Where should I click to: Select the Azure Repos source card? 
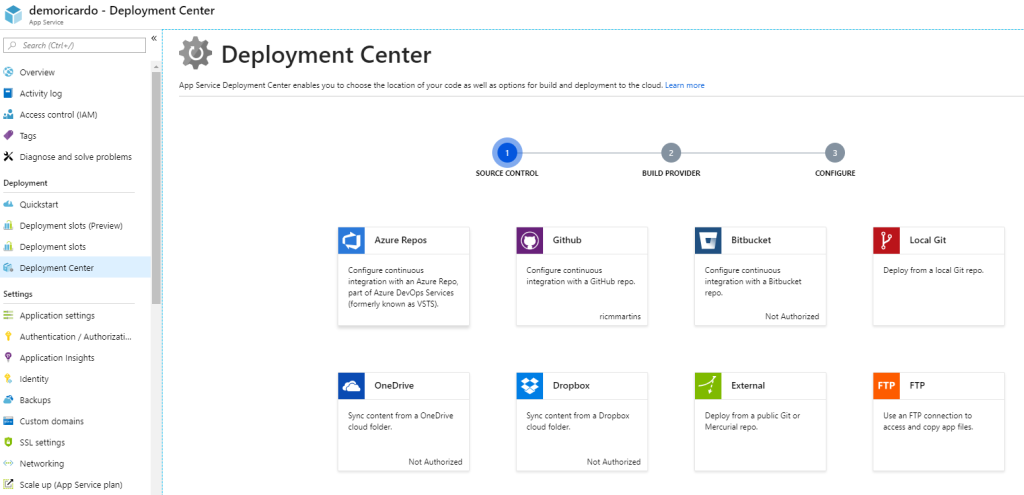404,276
